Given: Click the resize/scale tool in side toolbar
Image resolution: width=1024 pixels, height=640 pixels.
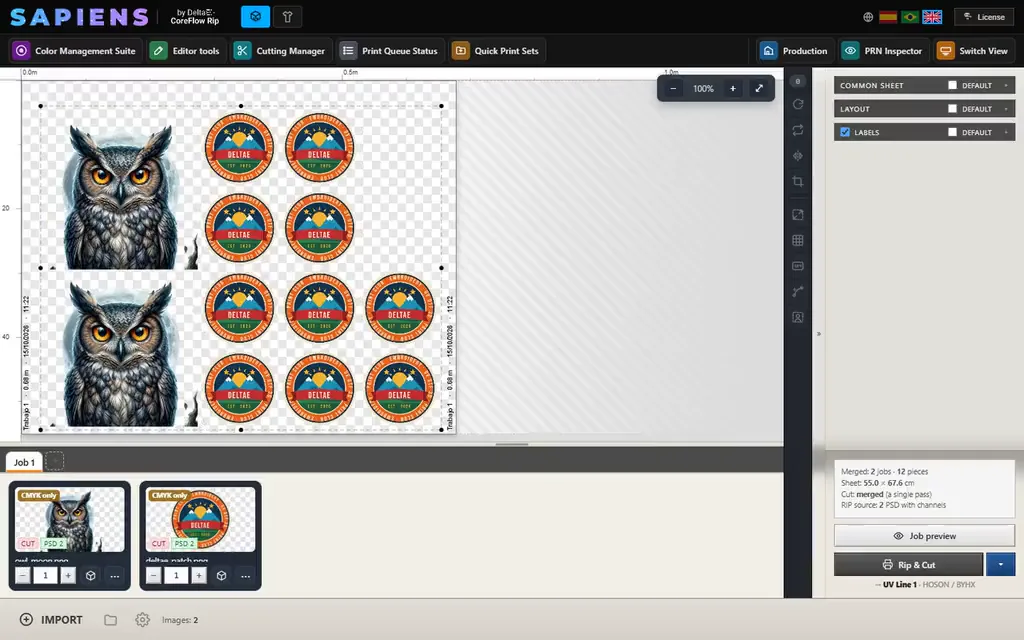Looking at the screenshot, I should 797,214.
